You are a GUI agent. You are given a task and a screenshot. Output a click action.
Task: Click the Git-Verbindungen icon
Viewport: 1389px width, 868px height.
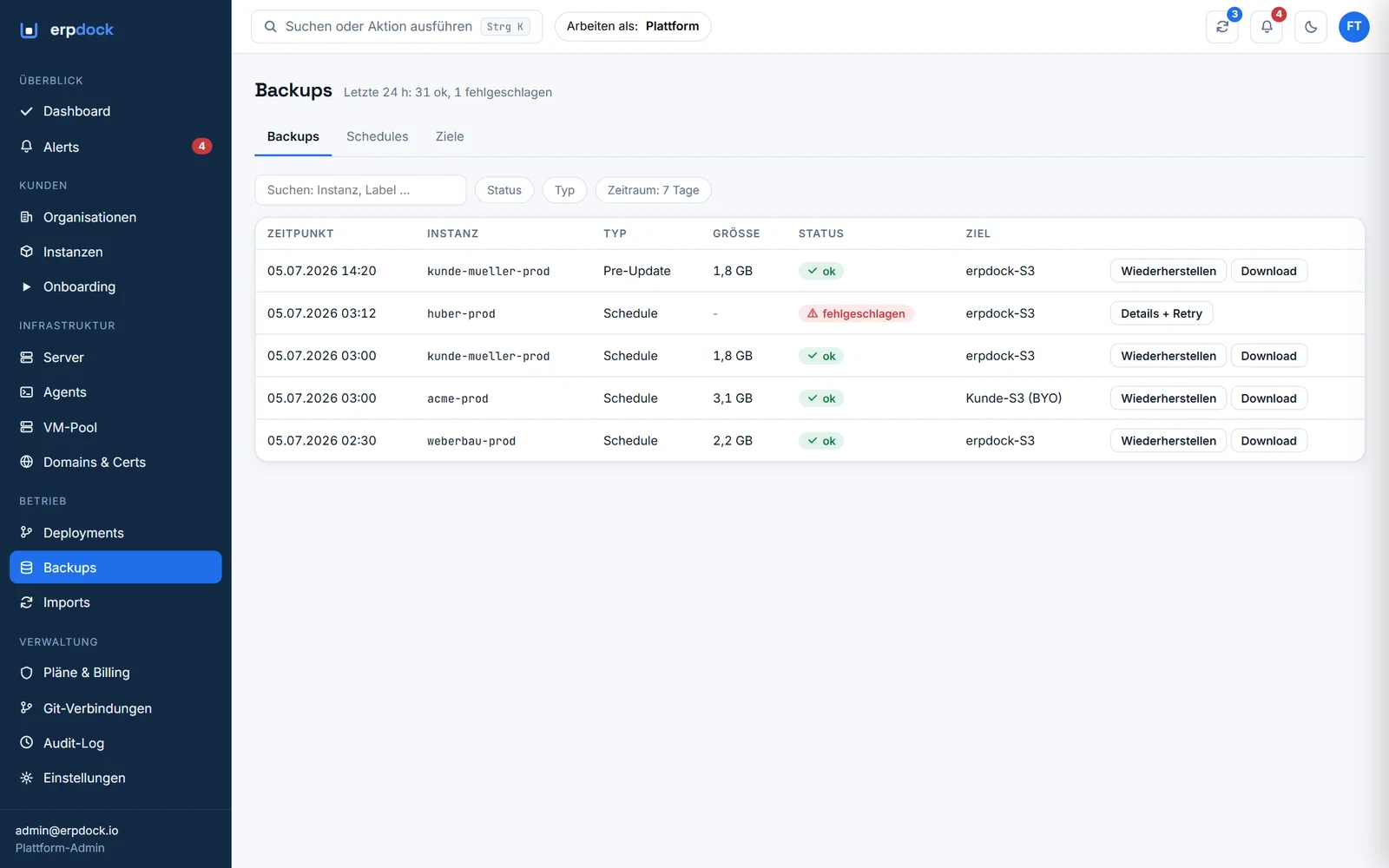[27, 708]
